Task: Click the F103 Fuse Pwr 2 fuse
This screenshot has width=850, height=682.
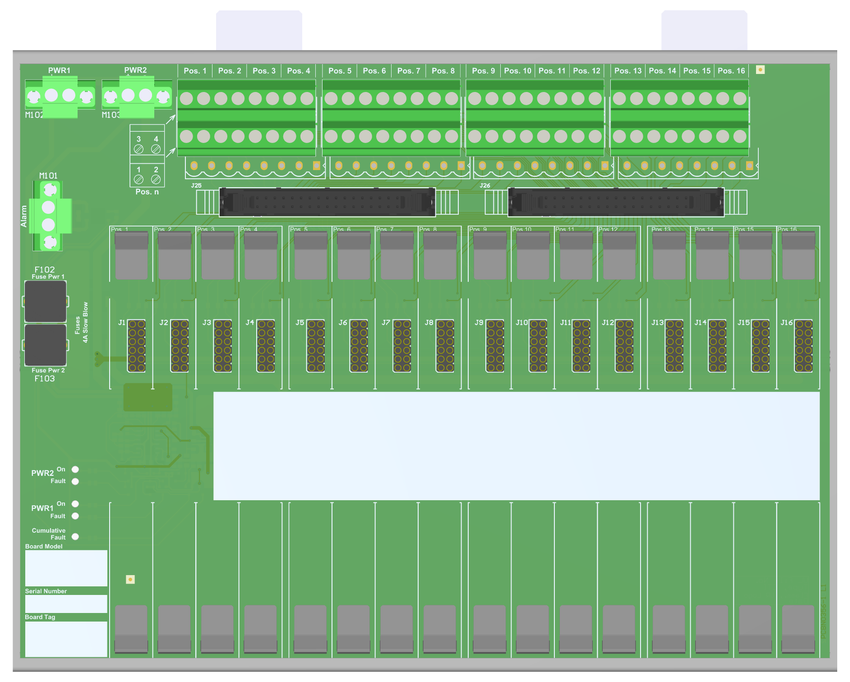Action: (x=45, y=346)
